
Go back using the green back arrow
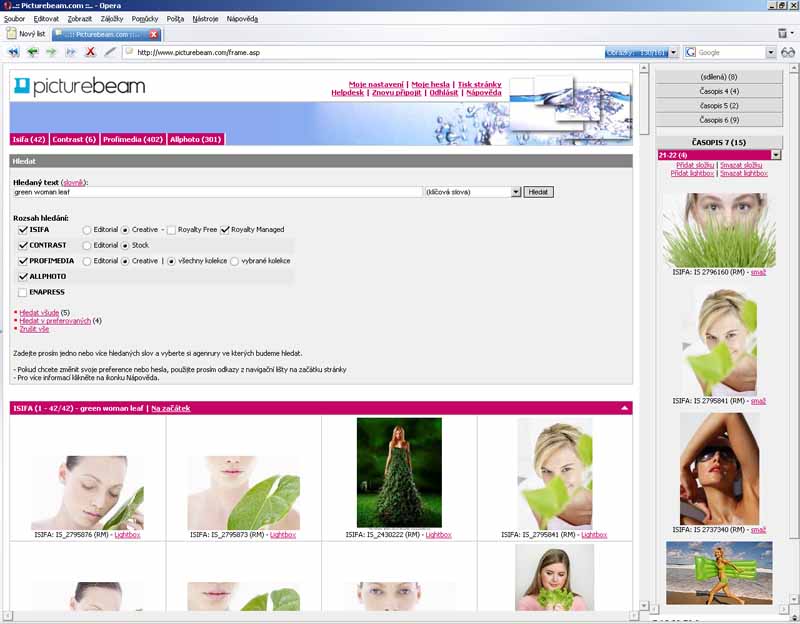pos(33,52)
